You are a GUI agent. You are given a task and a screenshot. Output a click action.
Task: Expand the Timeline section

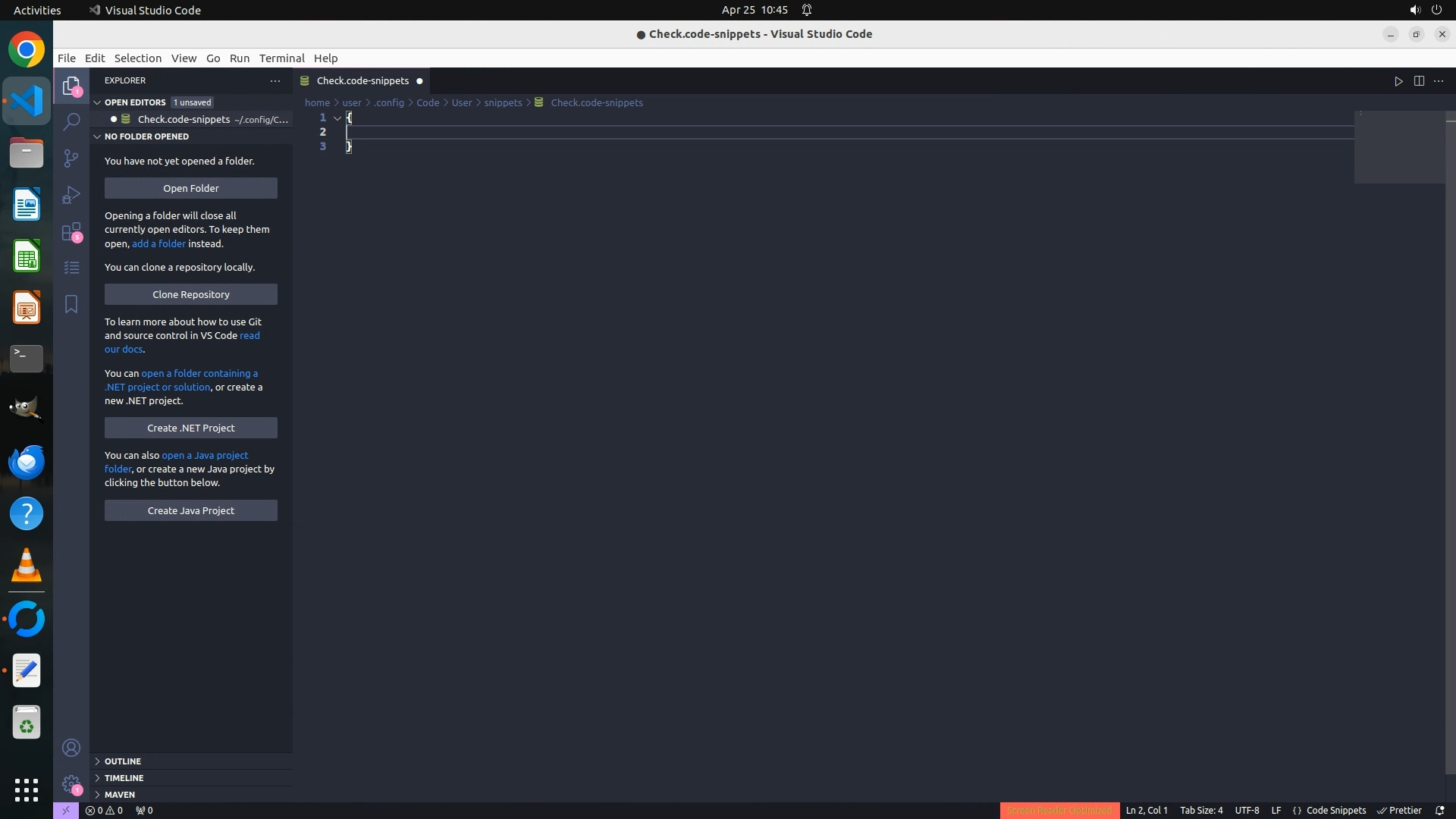pos(124,777)
